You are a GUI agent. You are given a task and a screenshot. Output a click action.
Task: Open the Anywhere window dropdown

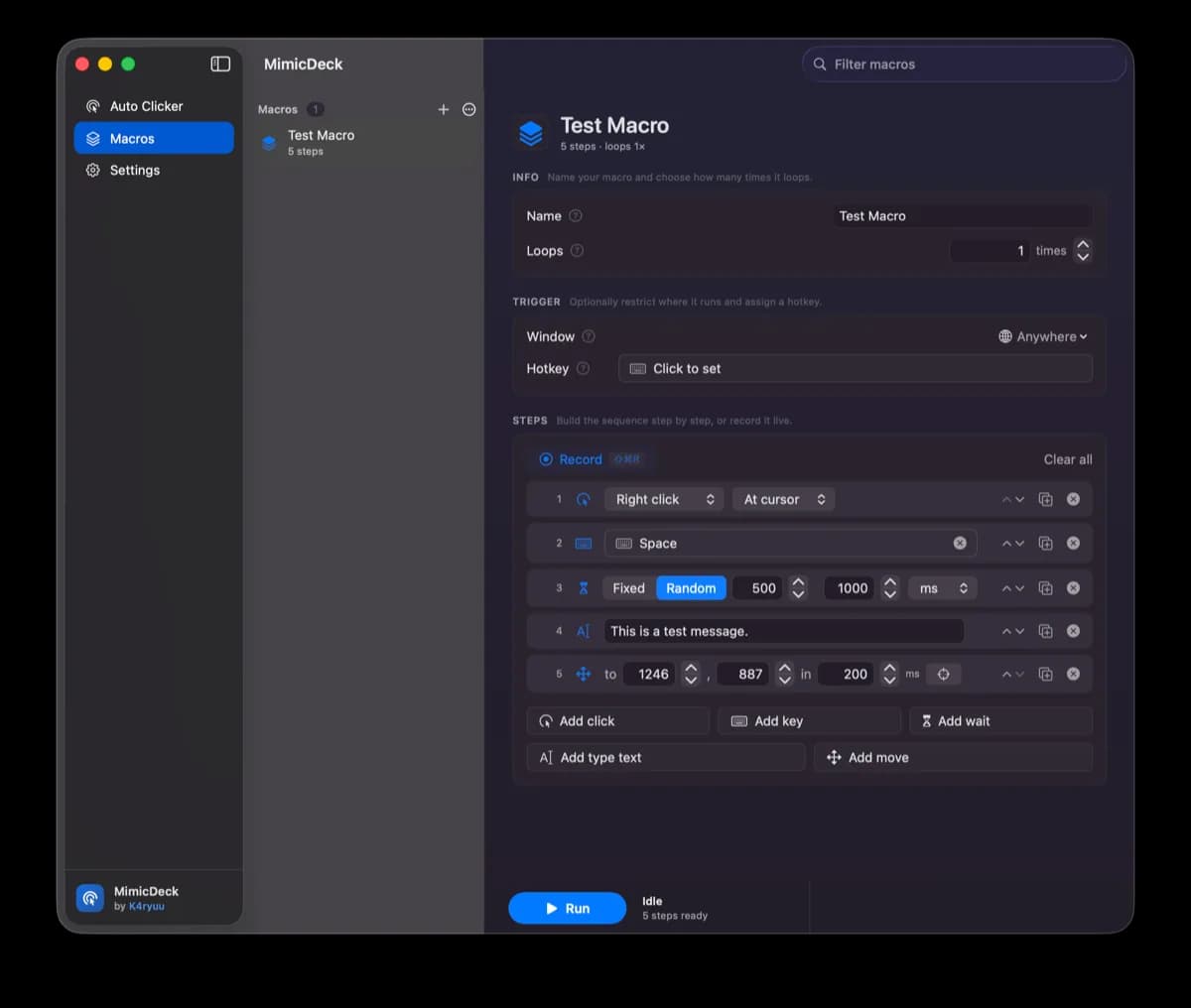[1043, 336]
